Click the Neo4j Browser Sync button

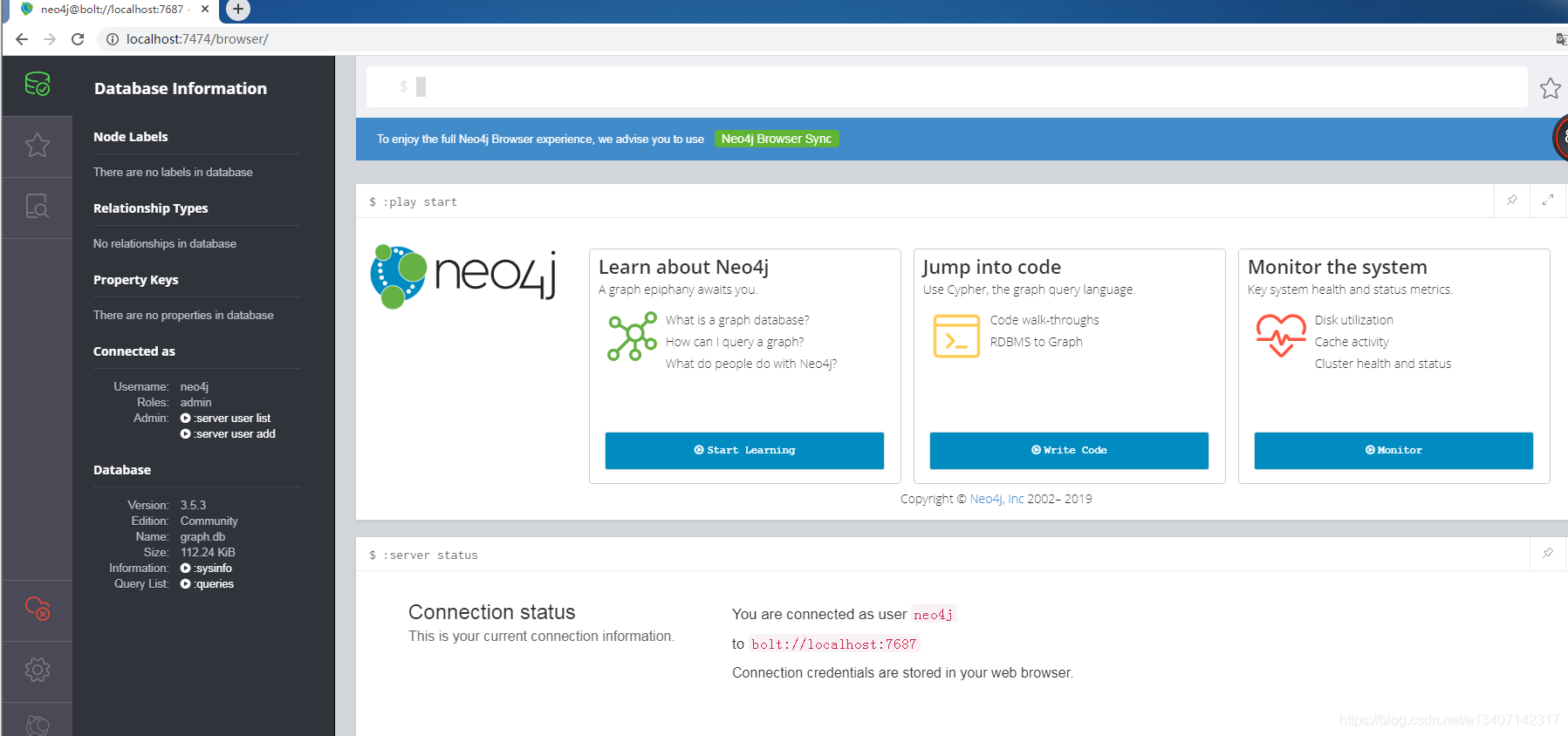(777, 139)
